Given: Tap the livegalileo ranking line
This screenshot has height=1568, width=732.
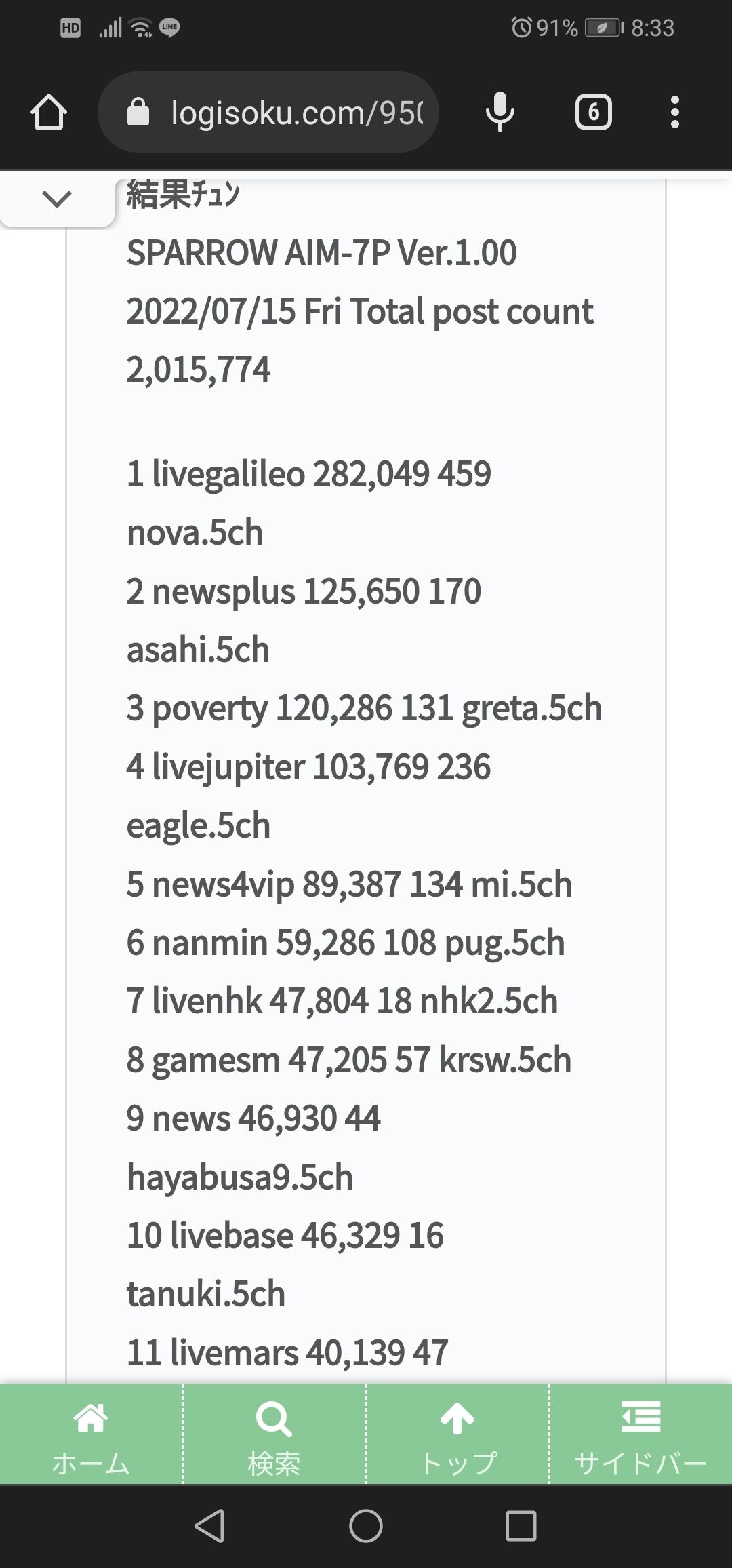Looking at the screenshot, I should (308, 474).
